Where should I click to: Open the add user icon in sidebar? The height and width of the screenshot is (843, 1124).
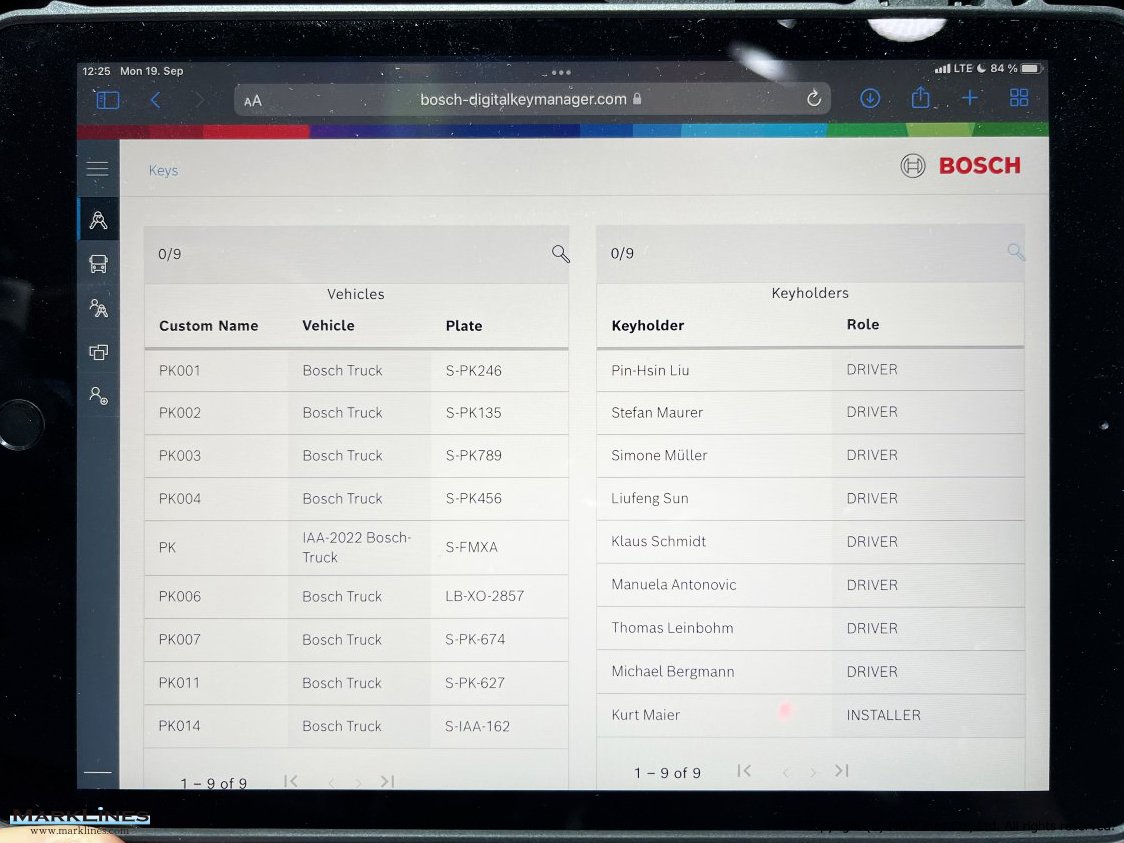coord(98,396)
